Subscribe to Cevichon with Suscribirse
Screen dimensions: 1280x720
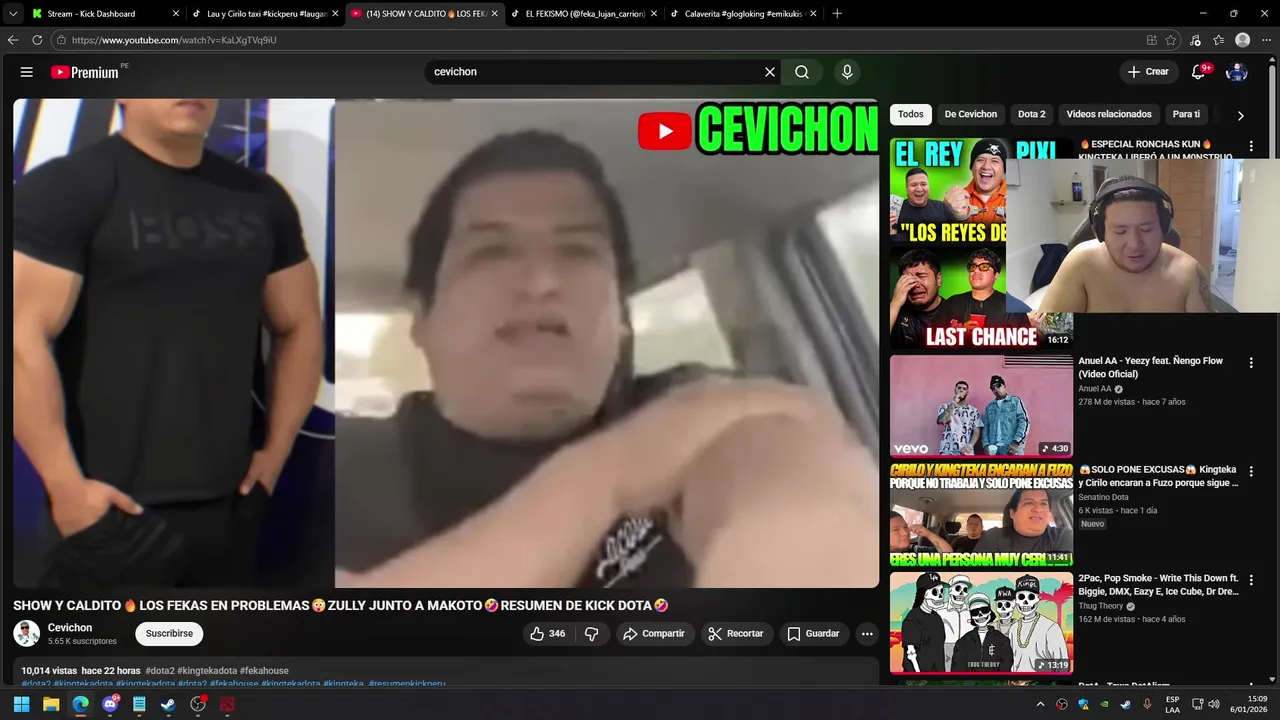pyautogui.click(x=169, y=633)
